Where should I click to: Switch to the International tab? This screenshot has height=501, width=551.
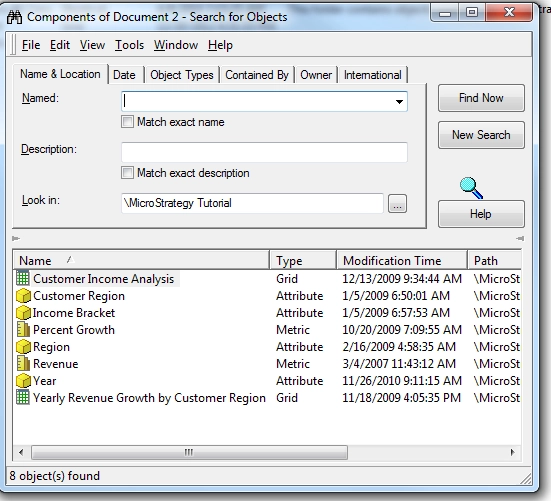pos(372,75)
